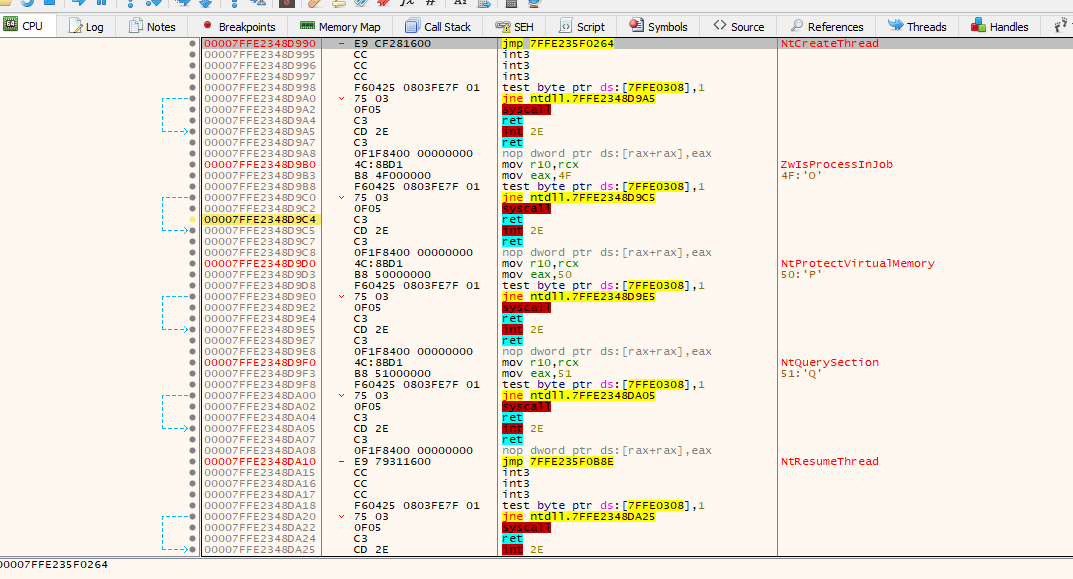Set a breakpoint dot at ZwIsProcessInJob start
This screenshot has width=1073, height=579.
click(189, 163)
